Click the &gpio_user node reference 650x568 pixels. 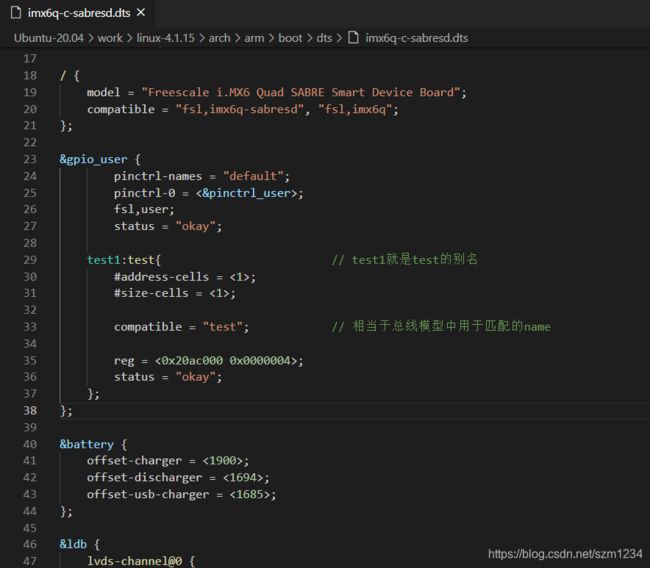point(93,159)
